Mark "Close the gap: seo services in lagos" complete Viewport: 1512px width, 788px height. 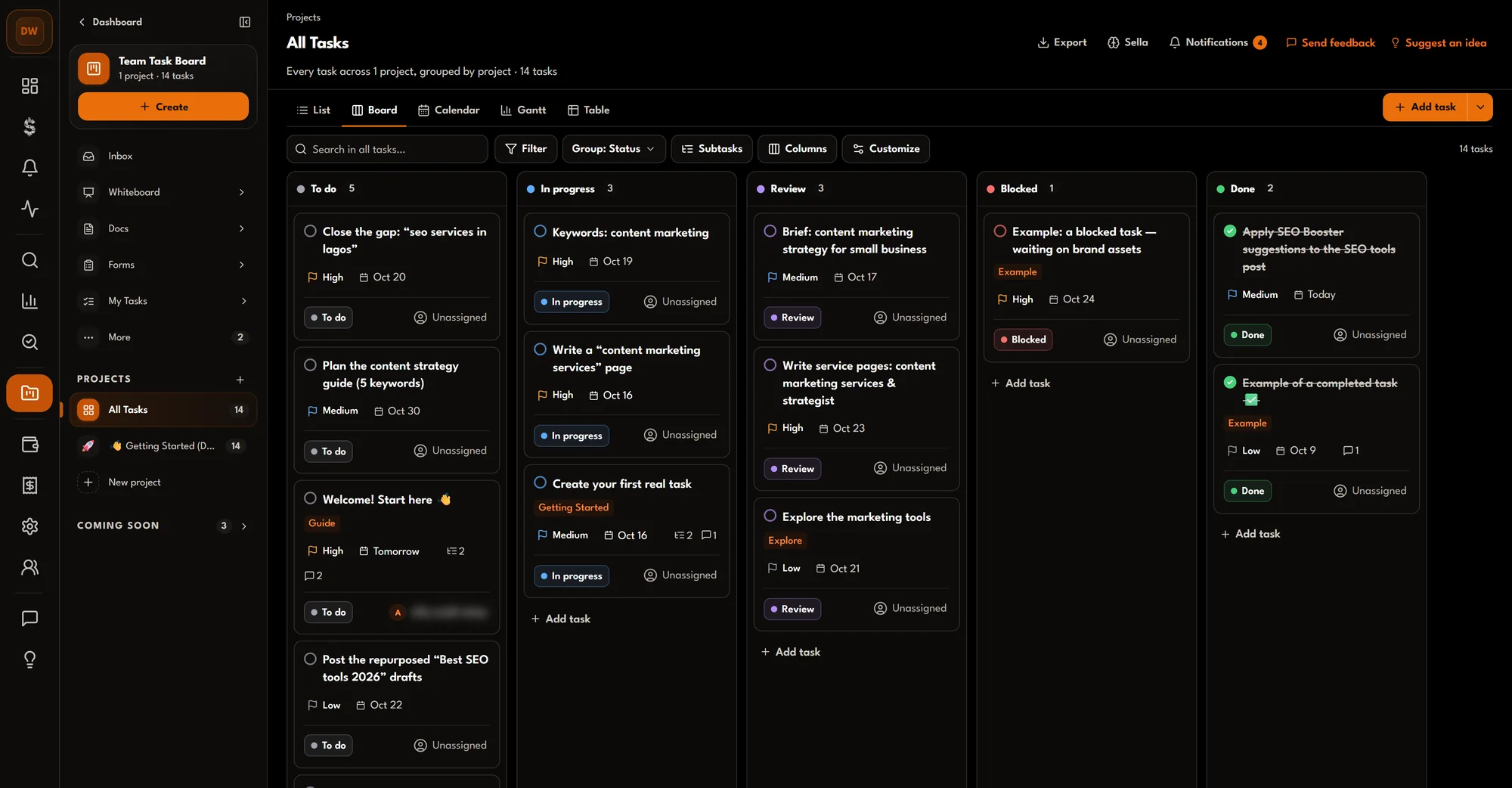(310, 231)
